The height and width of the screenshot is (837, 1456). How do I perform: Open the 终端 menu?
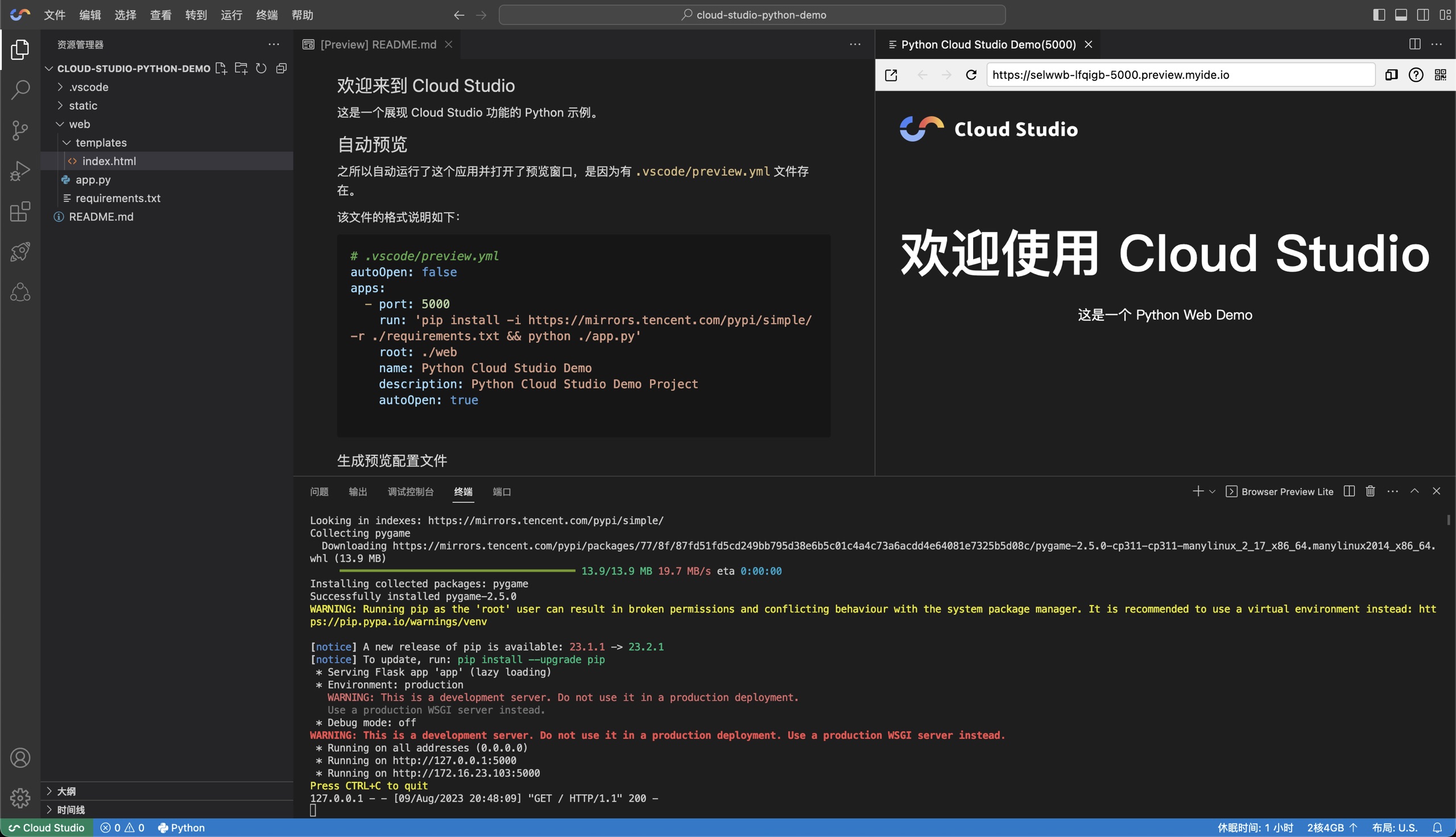coord(267,15)
